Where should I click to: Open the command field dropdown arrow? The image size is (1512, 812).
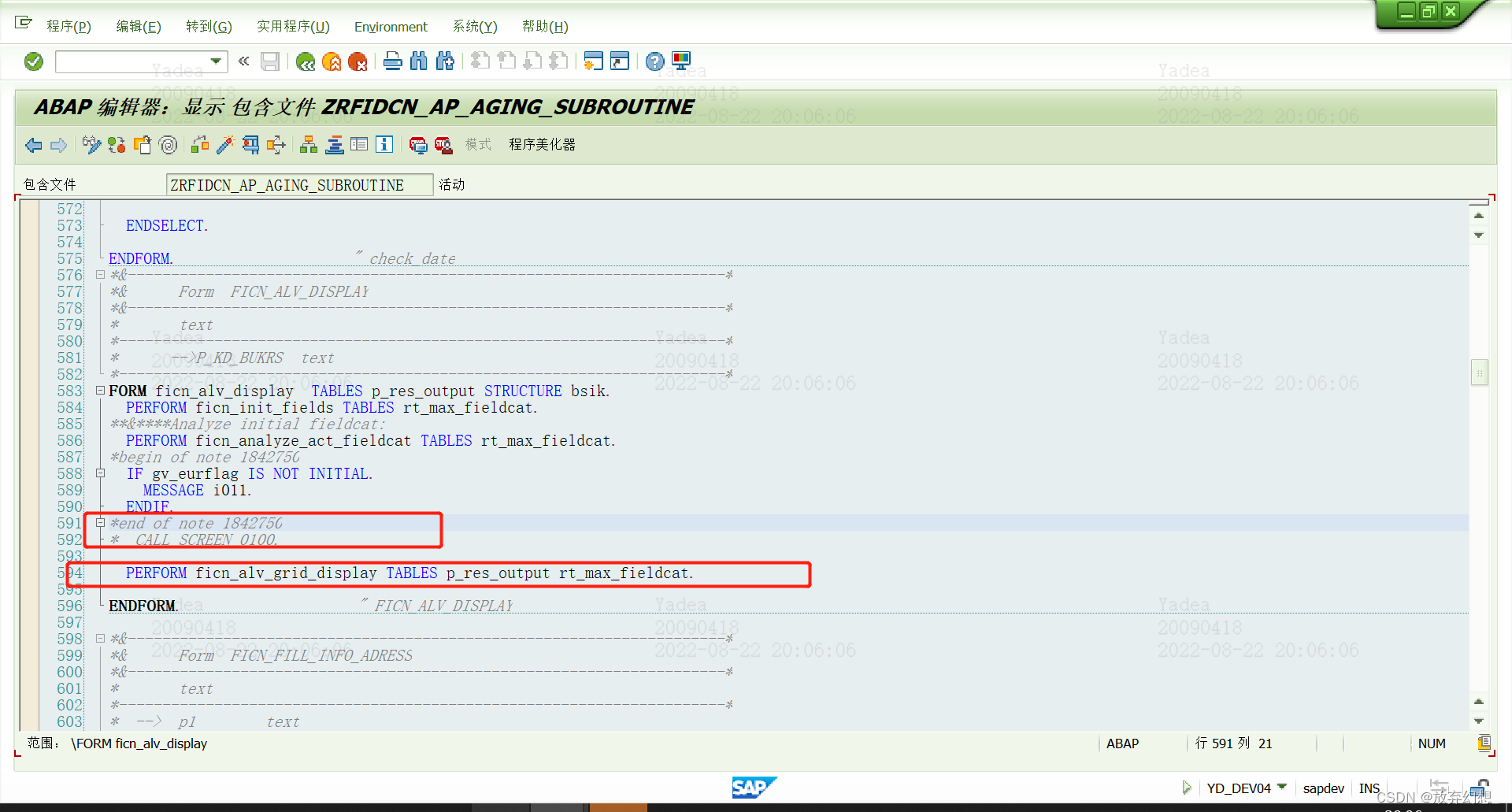216,61
